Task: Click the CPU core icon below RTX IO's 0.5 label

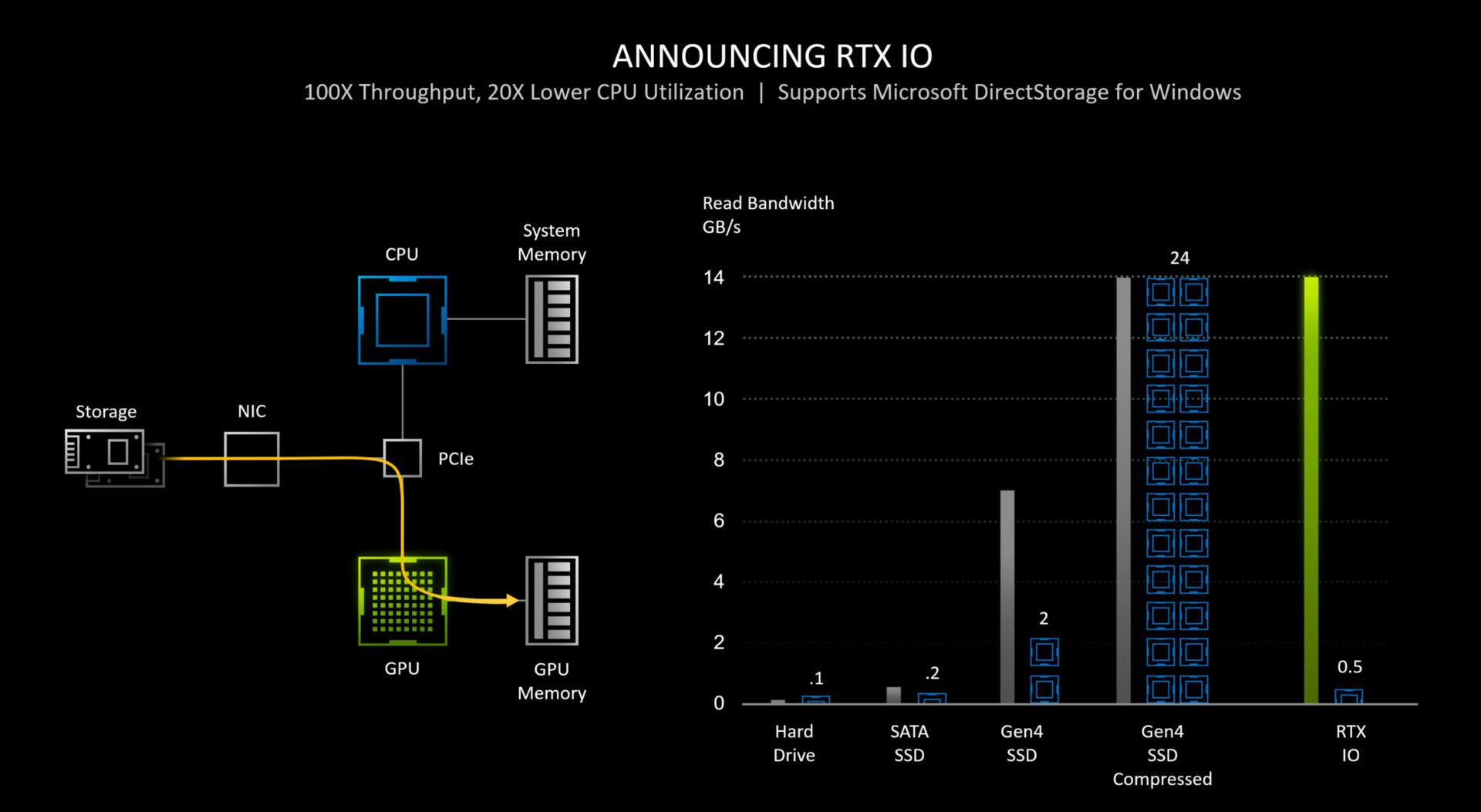Action: (1348, 697)
